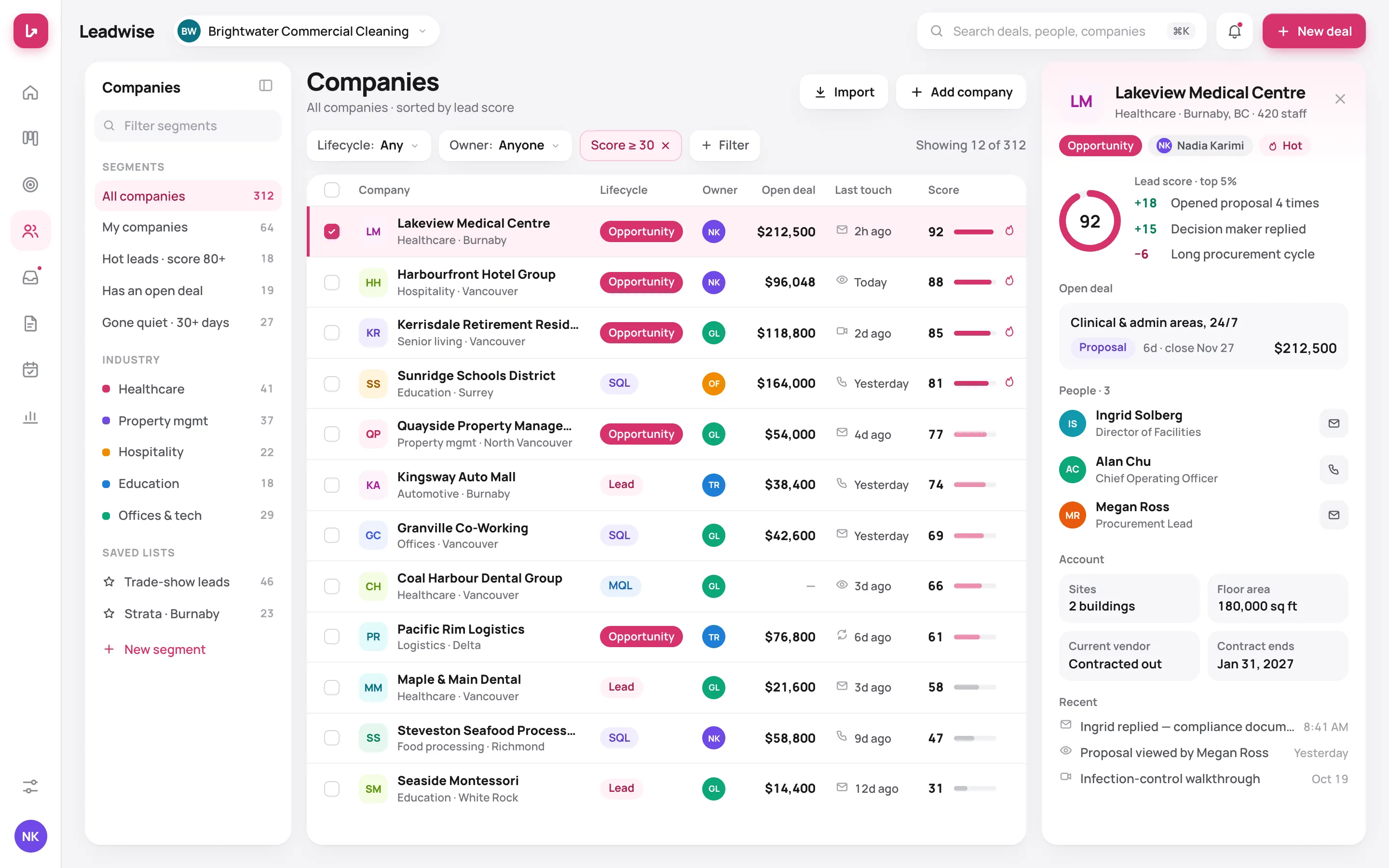The image size is (1389, 868).
Task: Check the Sunridge Schools District row checkbox
Action: pyautogui.click(x=332, y=383)
